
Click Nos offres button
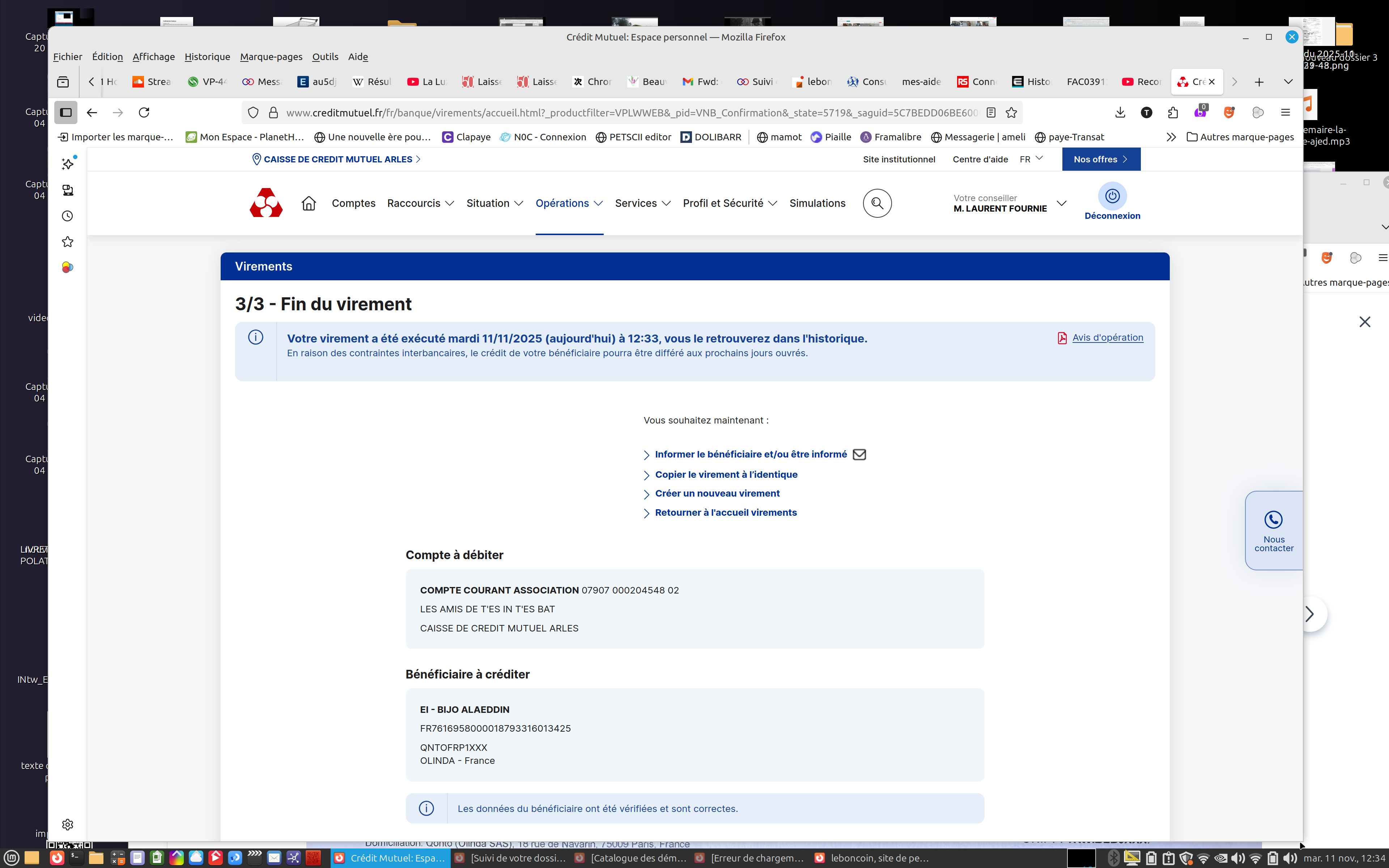click(1100, 159)
